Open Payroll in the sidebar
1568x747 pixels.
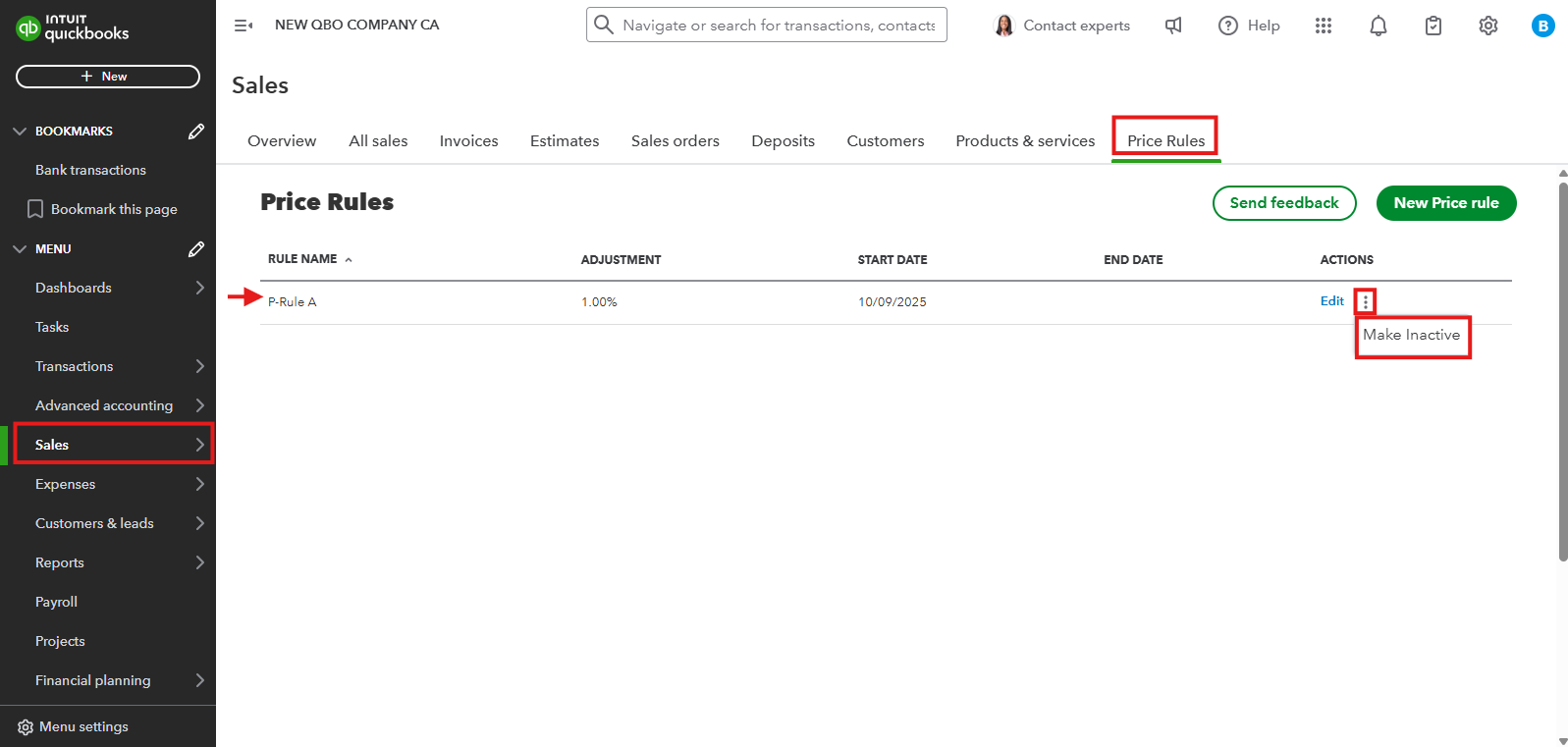pos(56,602)
